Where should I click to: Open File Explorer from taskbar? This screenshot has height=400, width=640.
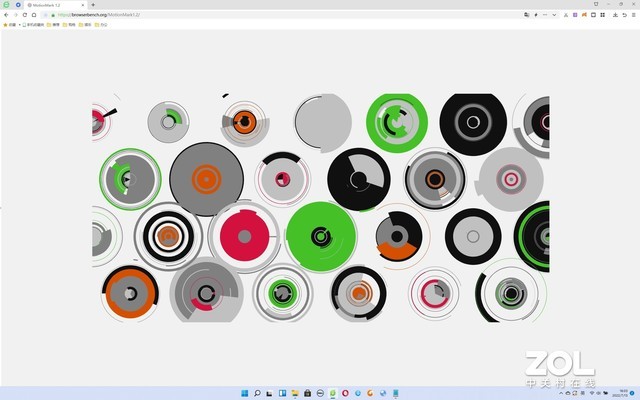point(295,393)
